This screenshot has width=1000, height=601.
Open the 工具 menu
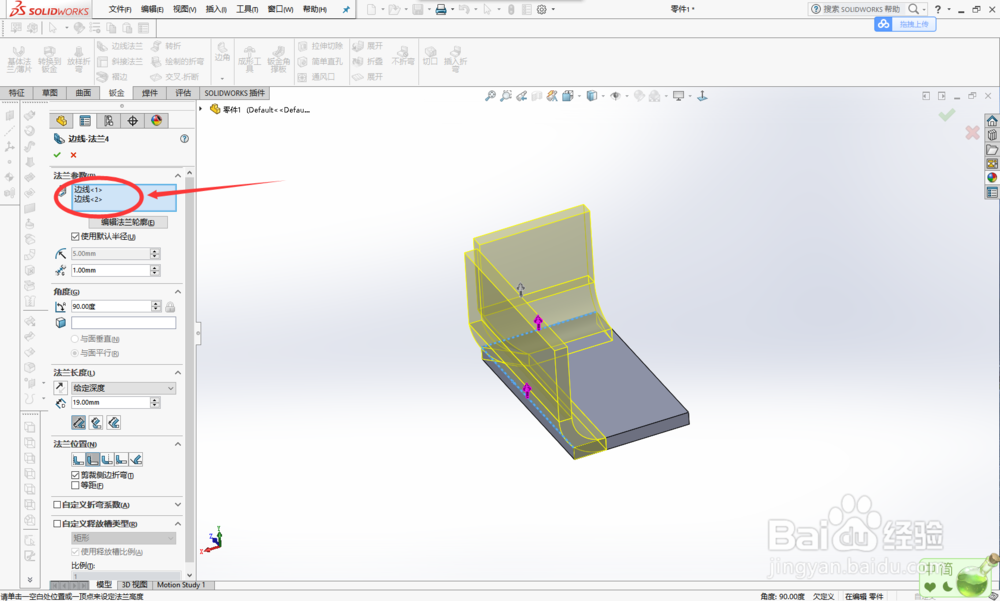click(247, 9)
